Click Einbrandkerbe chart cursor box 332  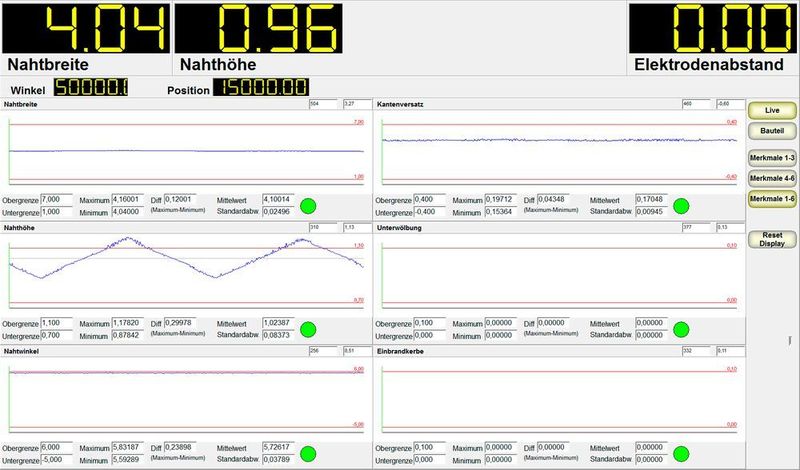pyautogui.click(x=696, y=351)
